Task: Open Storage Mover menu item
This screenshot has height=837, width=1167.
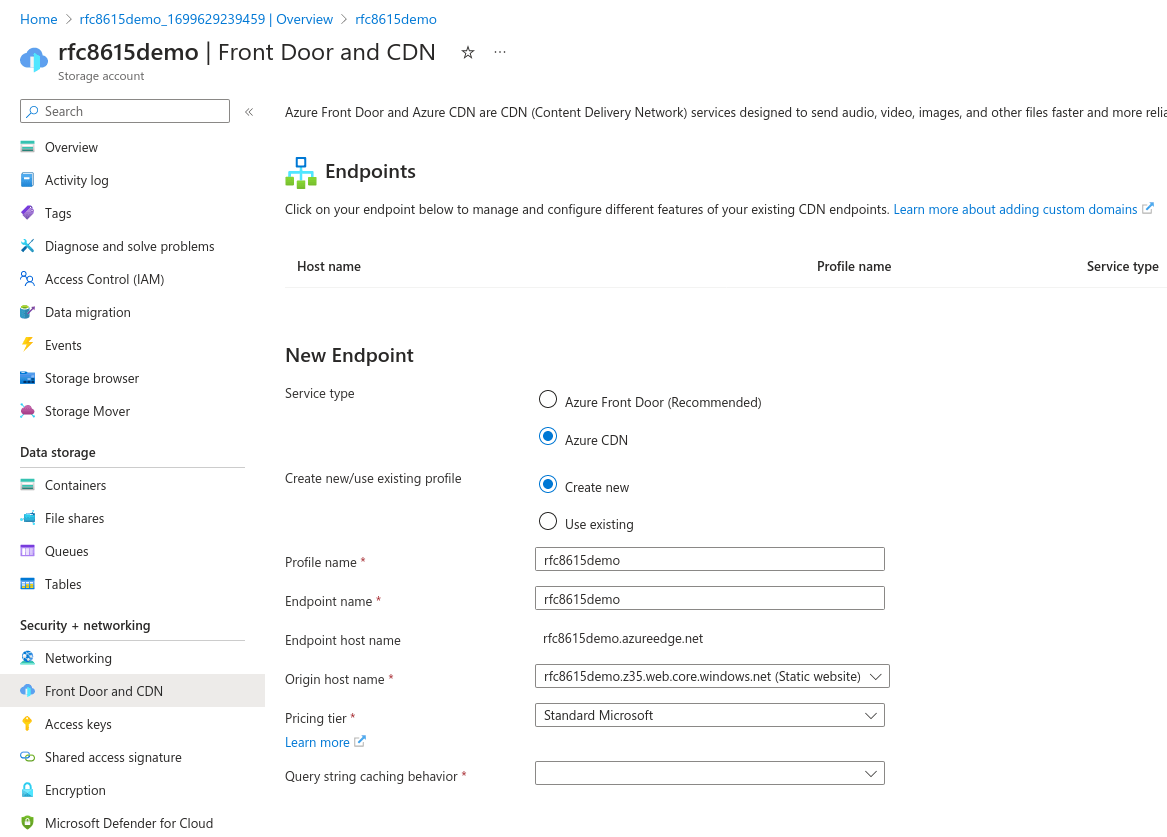Action: [x=87, y=411]
